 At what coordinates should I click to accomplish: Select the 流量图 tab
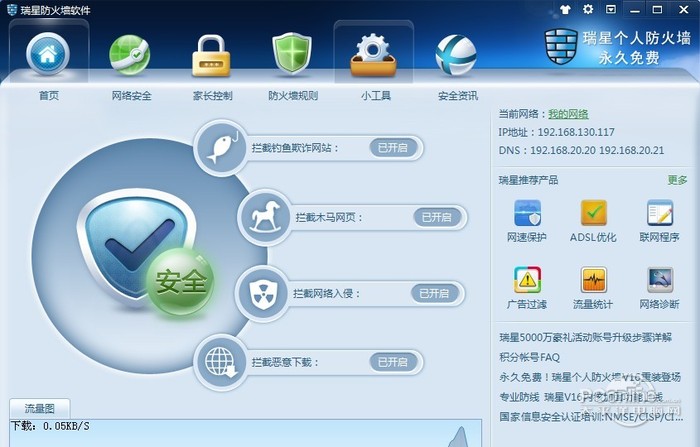[40, 408]
